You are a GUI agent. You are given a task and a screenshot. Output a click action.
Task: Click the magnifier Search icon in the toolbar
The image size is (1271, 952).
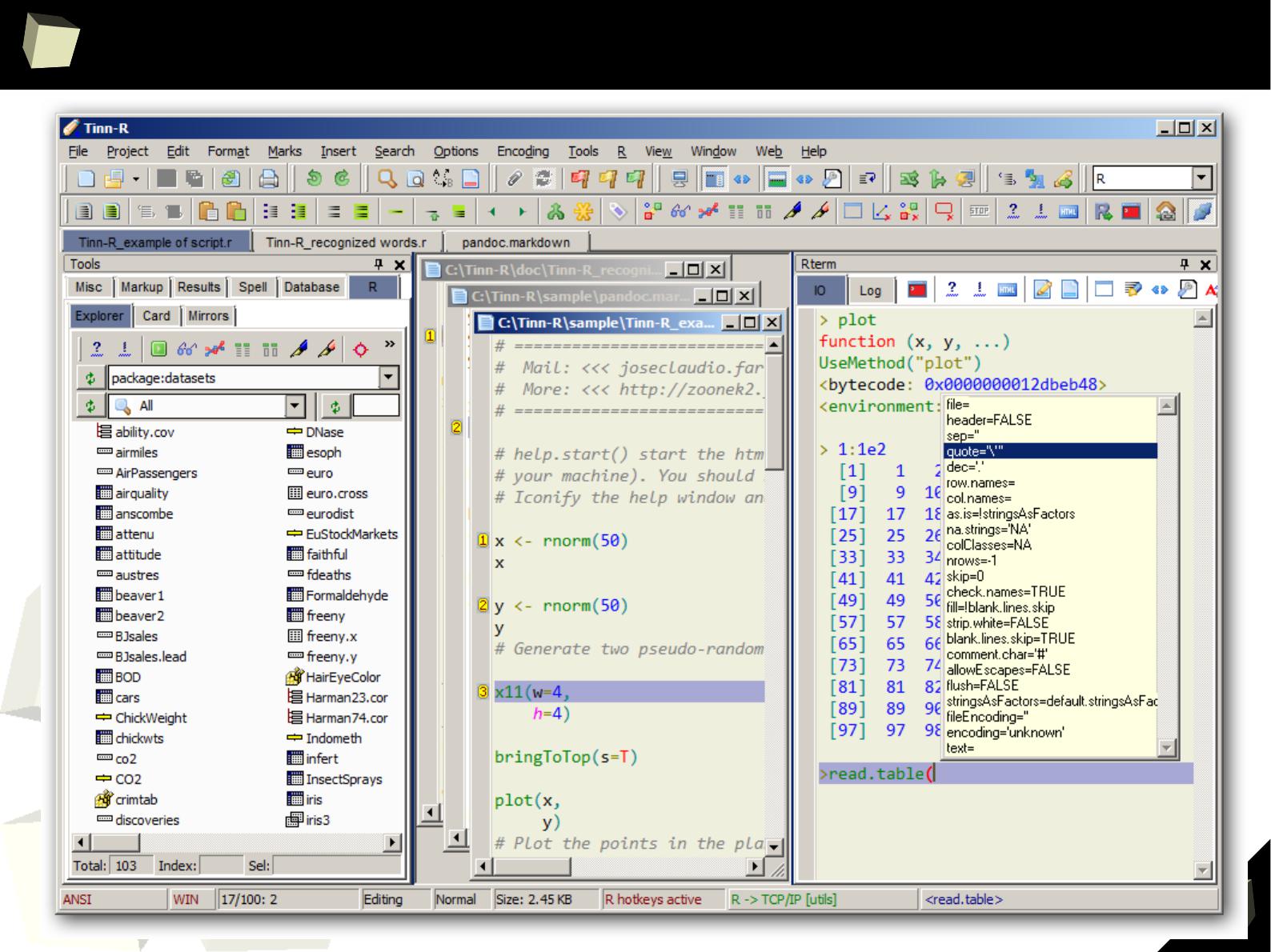pos(387,179)
